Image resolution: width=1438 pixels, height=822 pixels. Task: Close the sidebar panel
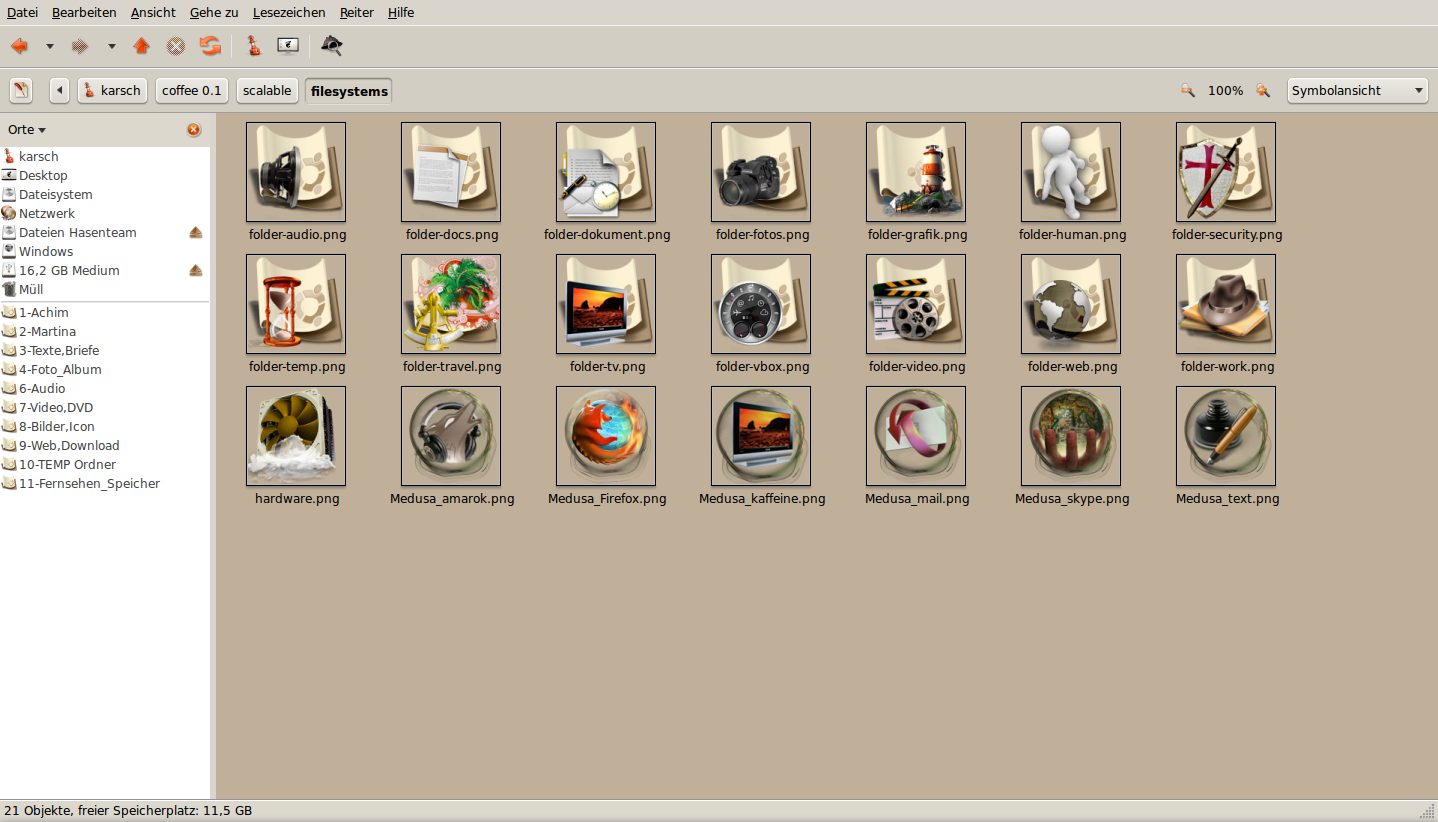(194, 130)
